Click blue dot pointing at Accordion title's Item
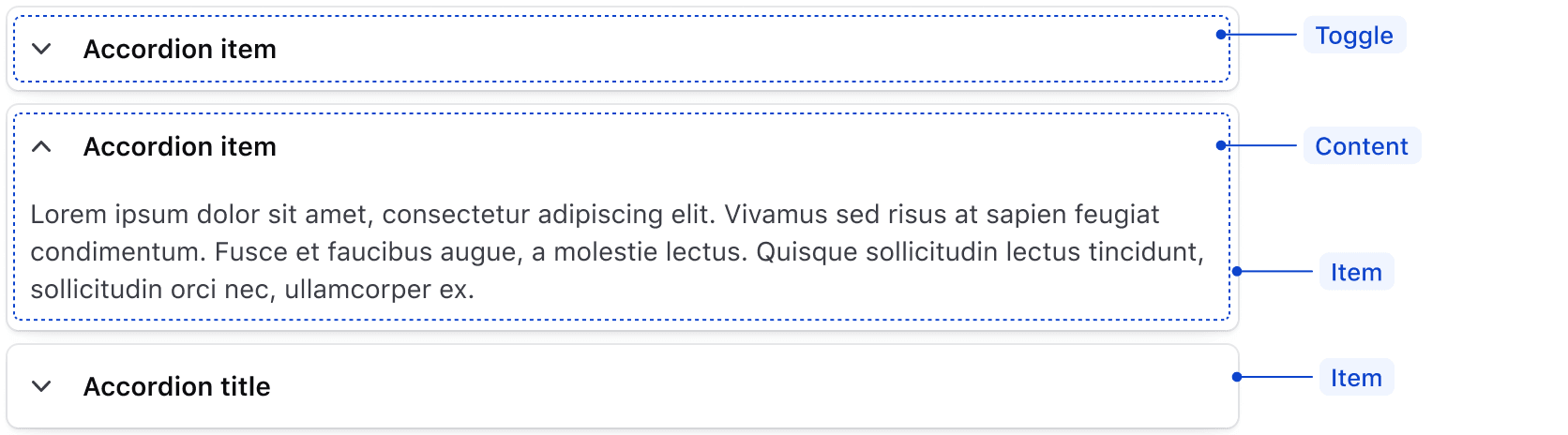The height and width of the screenshot is (435, 1568). click(1237, 377)
